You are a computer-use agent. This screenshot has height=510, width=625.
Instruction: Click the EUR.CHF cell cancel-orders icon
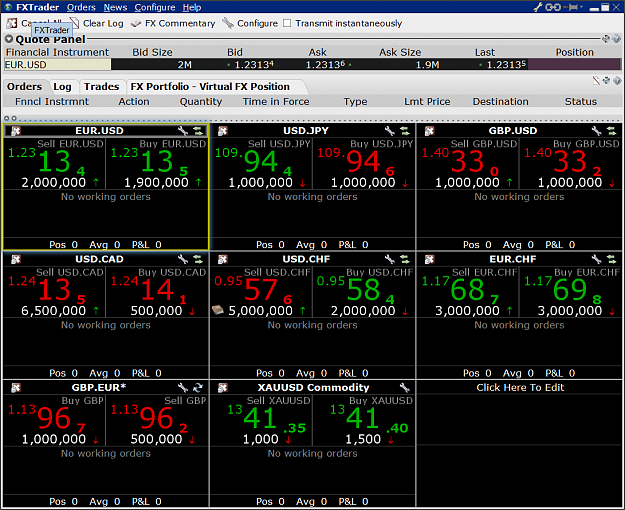click(x=429, y=259)
